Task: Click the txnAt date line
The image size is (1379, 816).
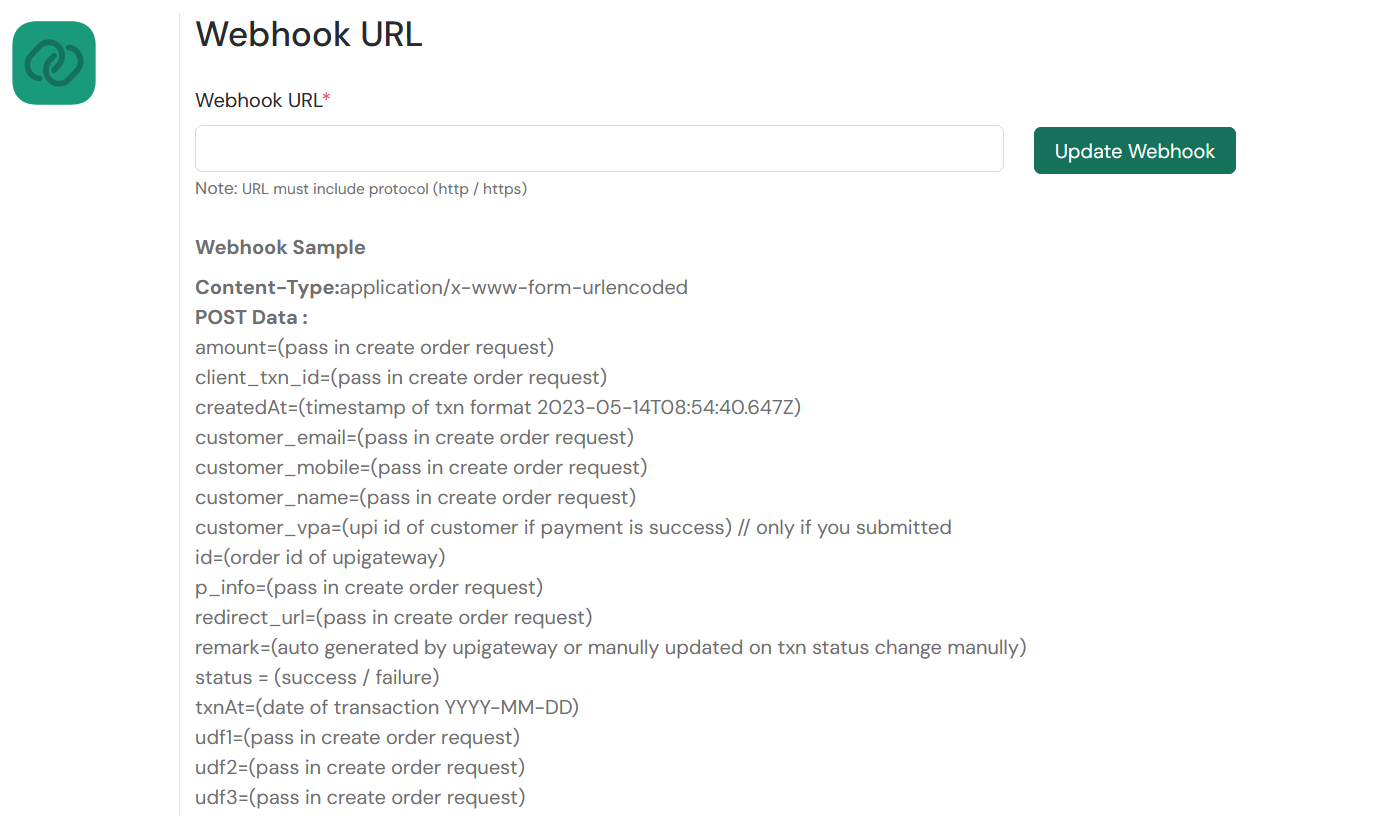Action: [387, 708]
